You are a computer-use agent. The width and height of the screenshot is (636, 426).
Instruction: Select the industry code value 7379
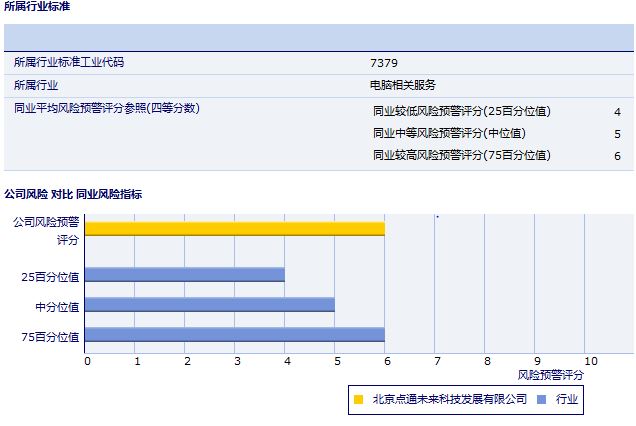(384, 63)
